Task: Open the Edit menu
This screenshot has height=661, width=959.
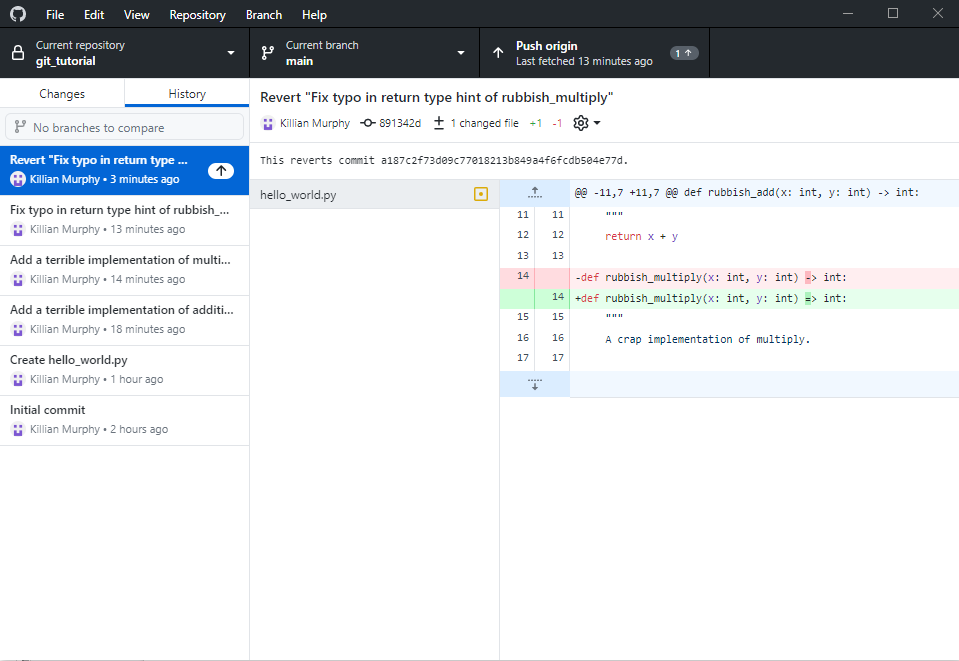Action: tap(94, 15)
